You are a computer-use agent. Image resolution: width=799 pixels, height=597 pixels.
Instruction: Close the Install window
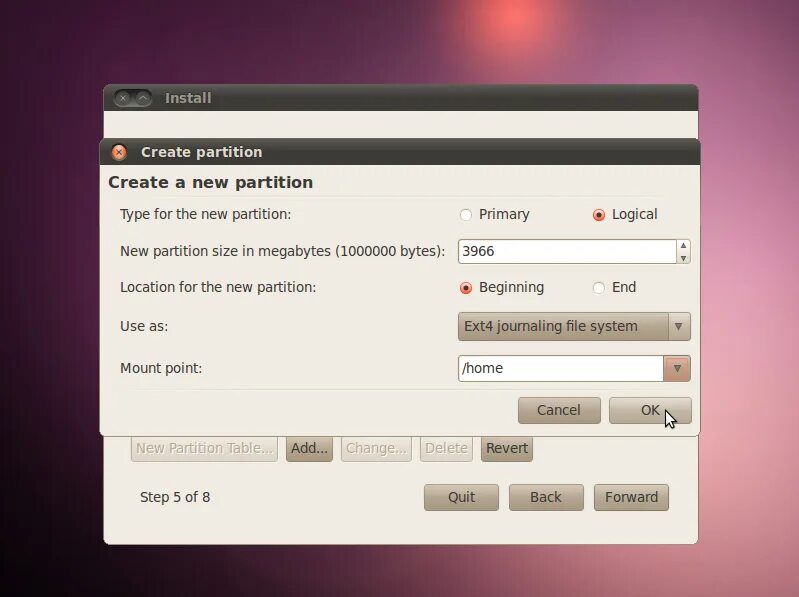[123, 98]
